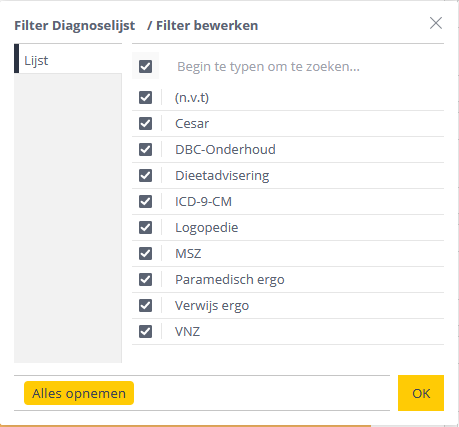
Task: Toggle the Dieetadvisering checkbox
Action: (145, 176)
